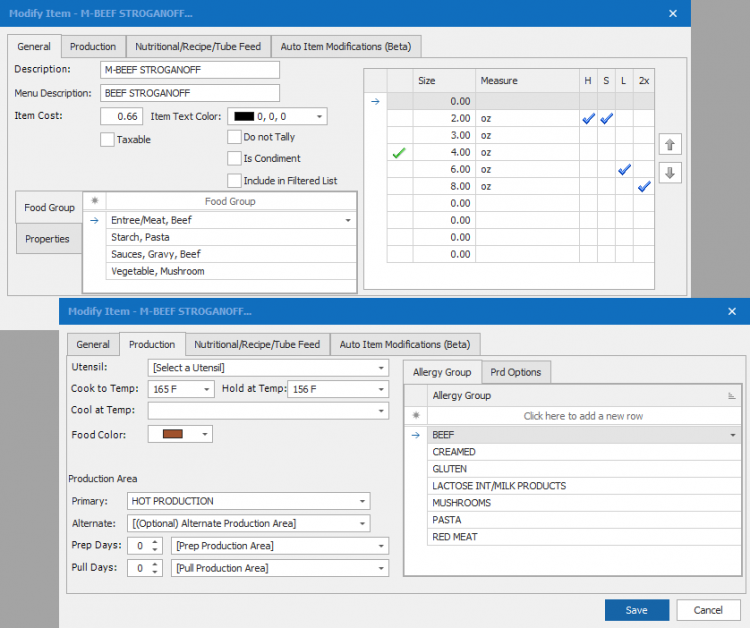Click the move row up arrow button

click(670, 145)
